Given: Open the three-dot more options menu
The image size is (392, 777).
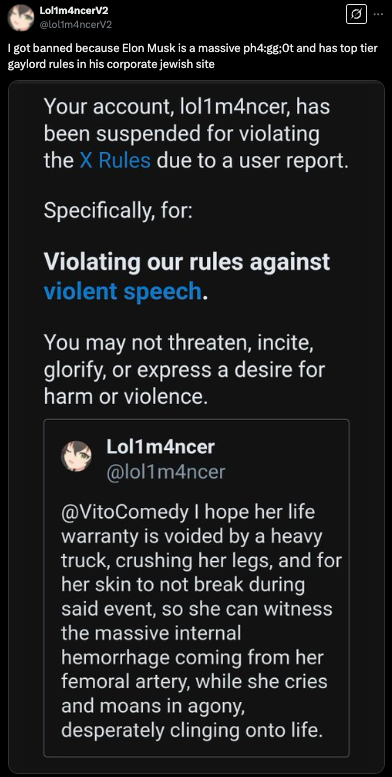Looking at the screenshot, I should point(378,14).
